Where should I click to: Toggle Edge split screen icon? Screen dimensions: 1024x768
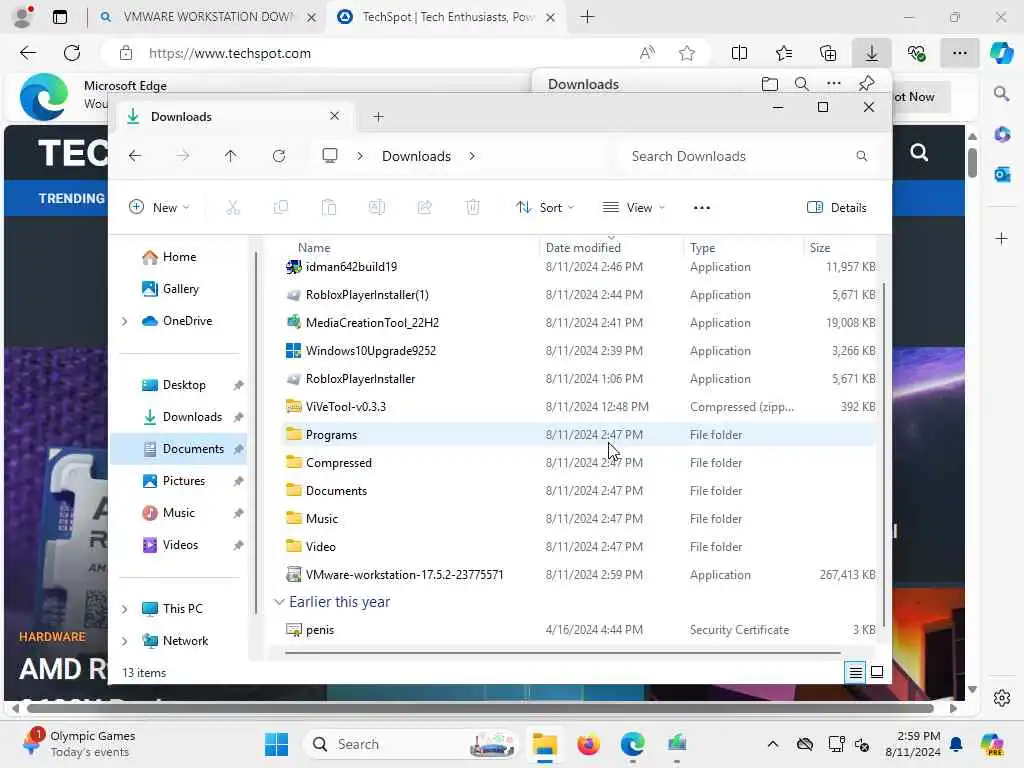(x=739, y=54)
